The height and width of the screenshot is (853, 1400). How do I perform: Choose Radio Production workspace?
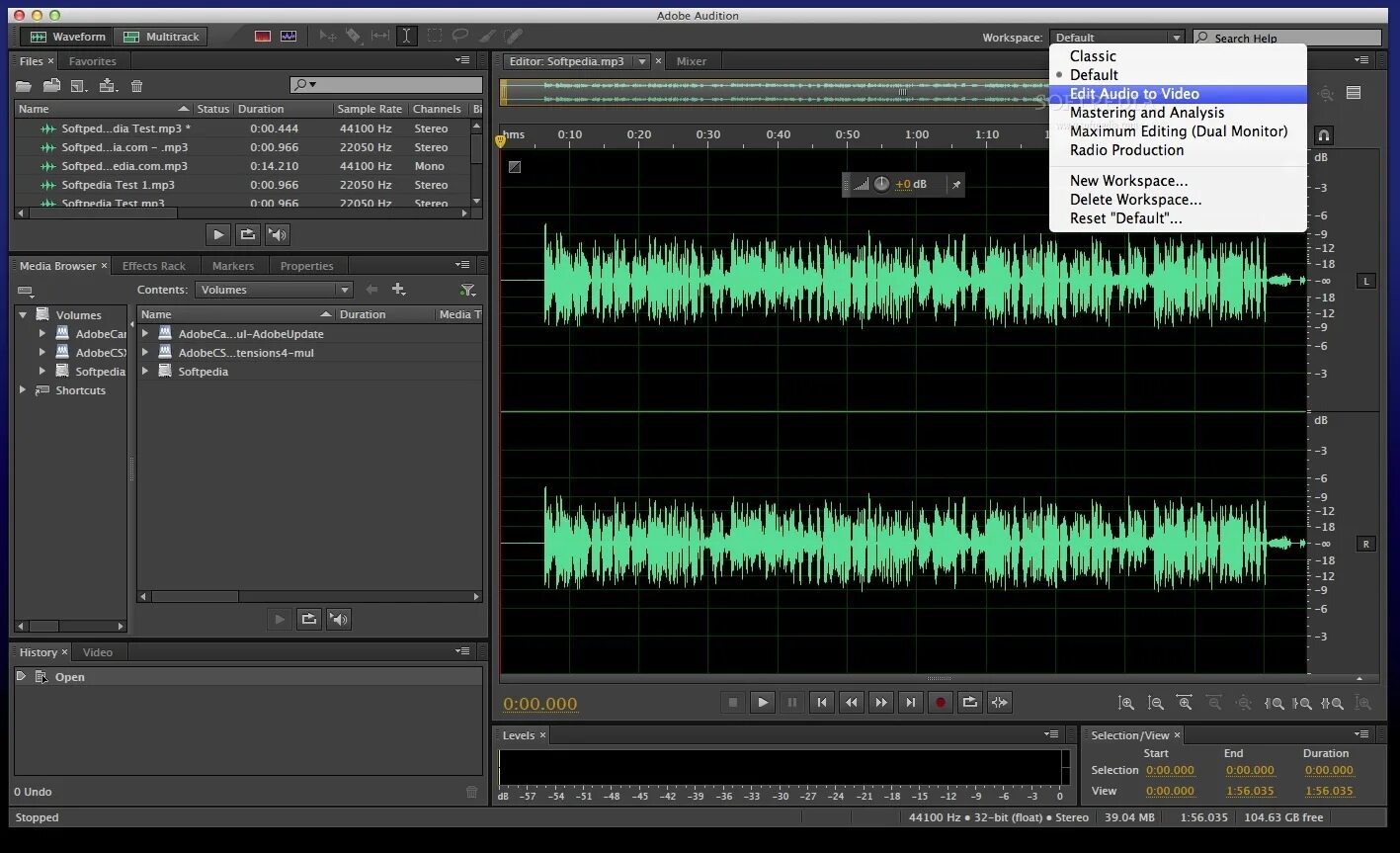pos(1178,150)
